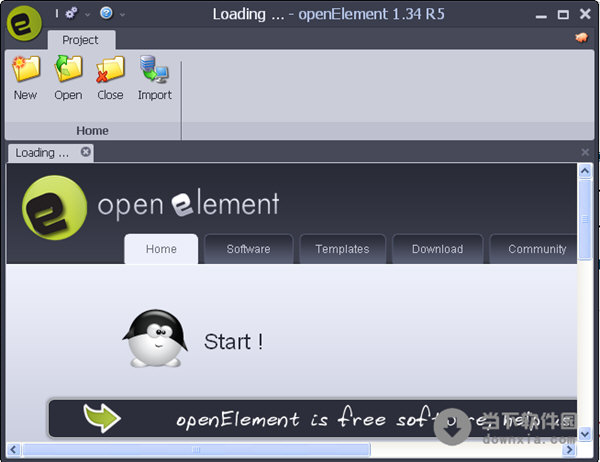The height and width of the screenshot is (462, 600).
Task: Open the settings gears icon in title bar
Action: [x=71, y=13]
